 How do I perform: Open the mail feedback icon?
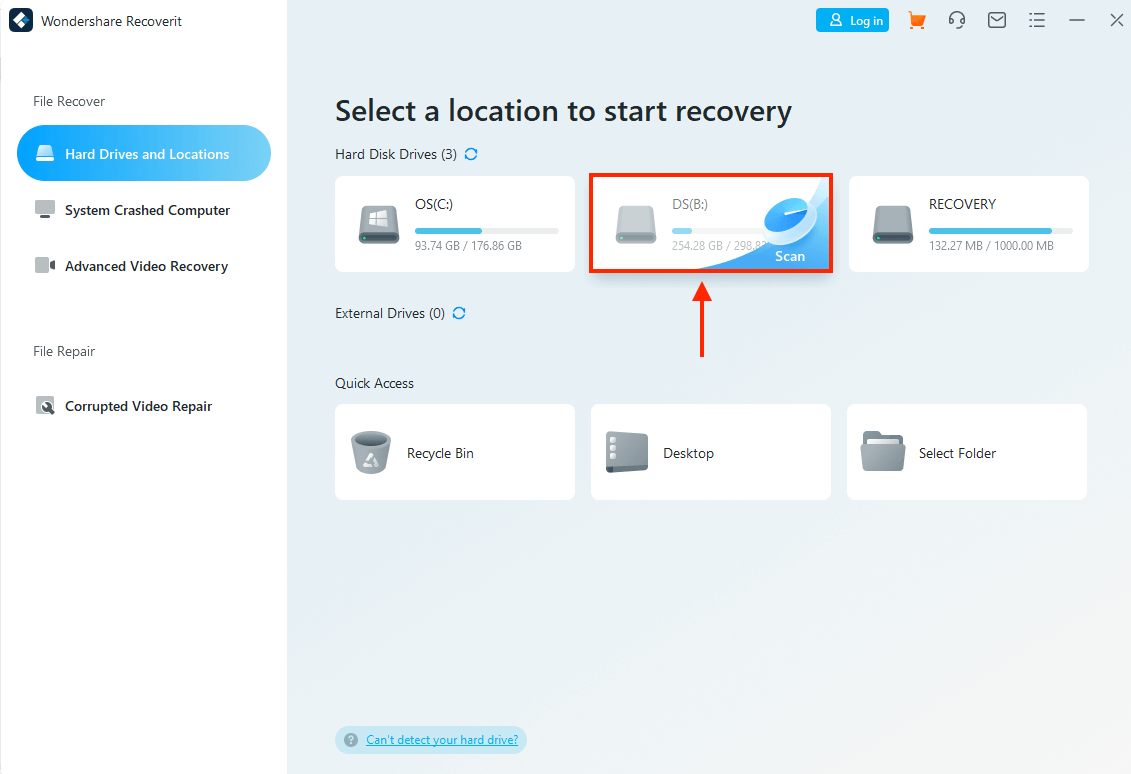(997, 20)
